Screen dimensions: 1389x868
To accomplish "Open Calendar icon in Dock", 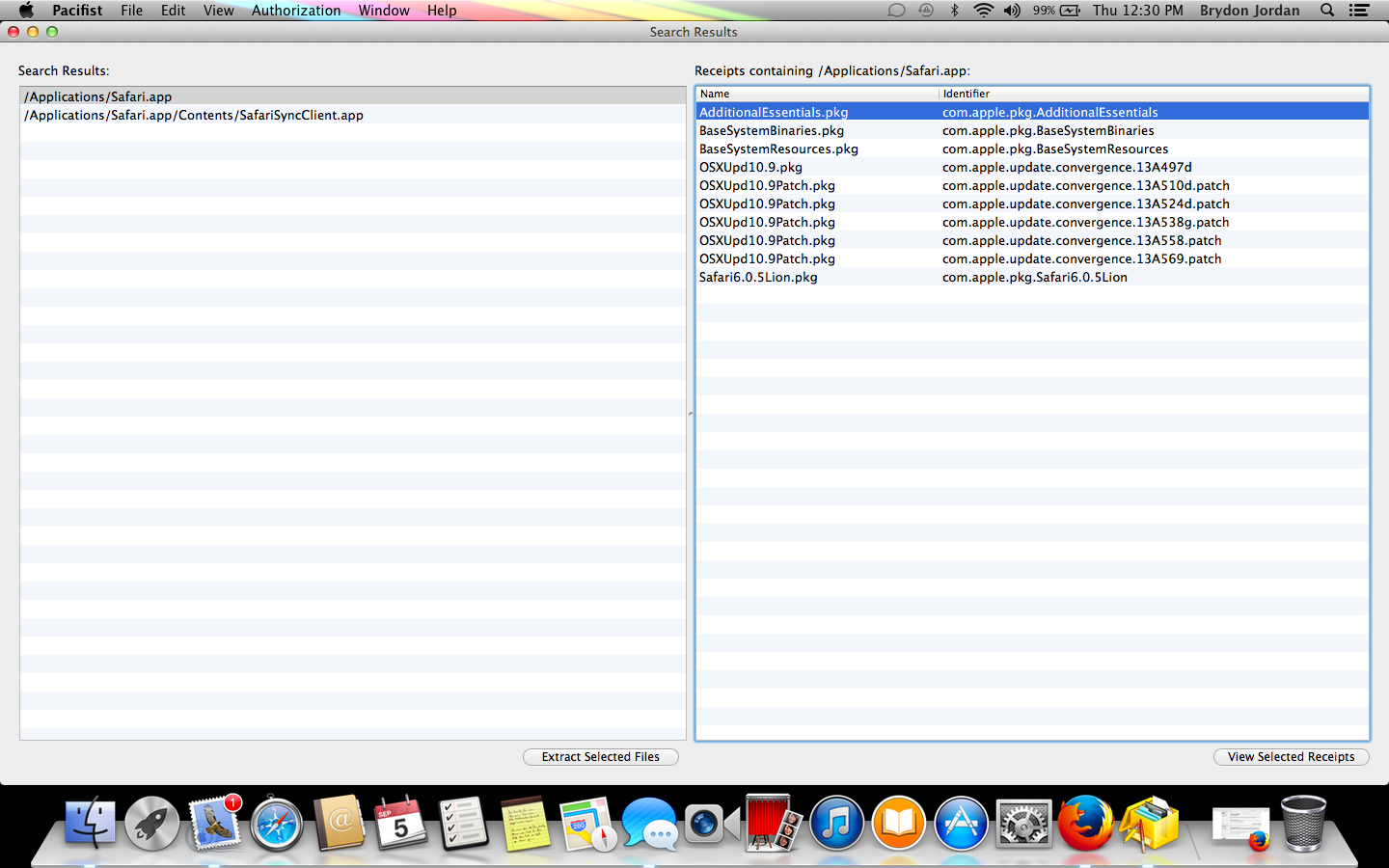I will [401, 825].
